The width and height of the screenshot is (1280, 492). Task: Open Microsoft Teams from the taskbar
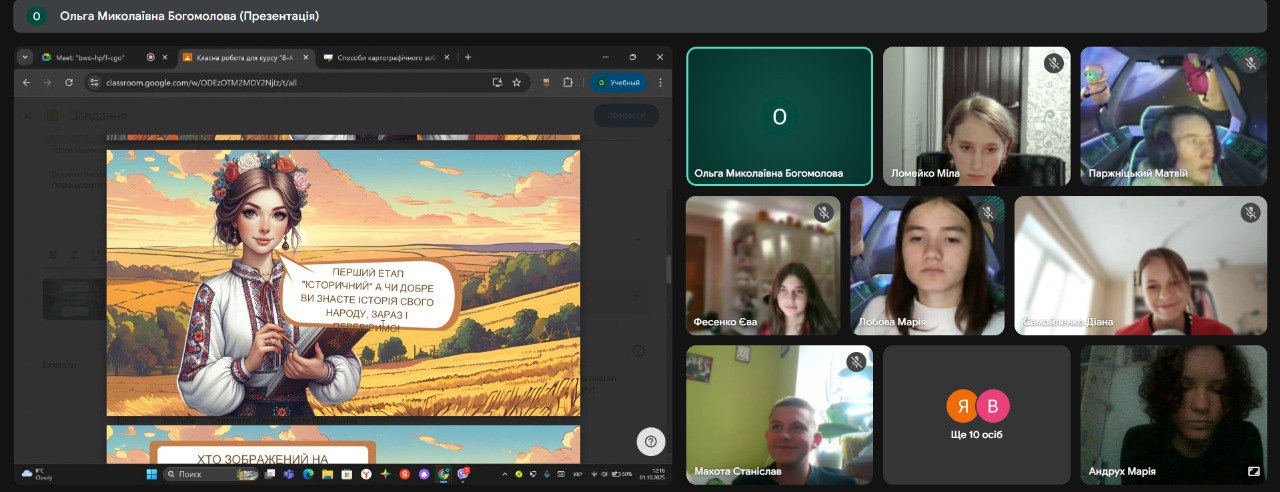289,474
